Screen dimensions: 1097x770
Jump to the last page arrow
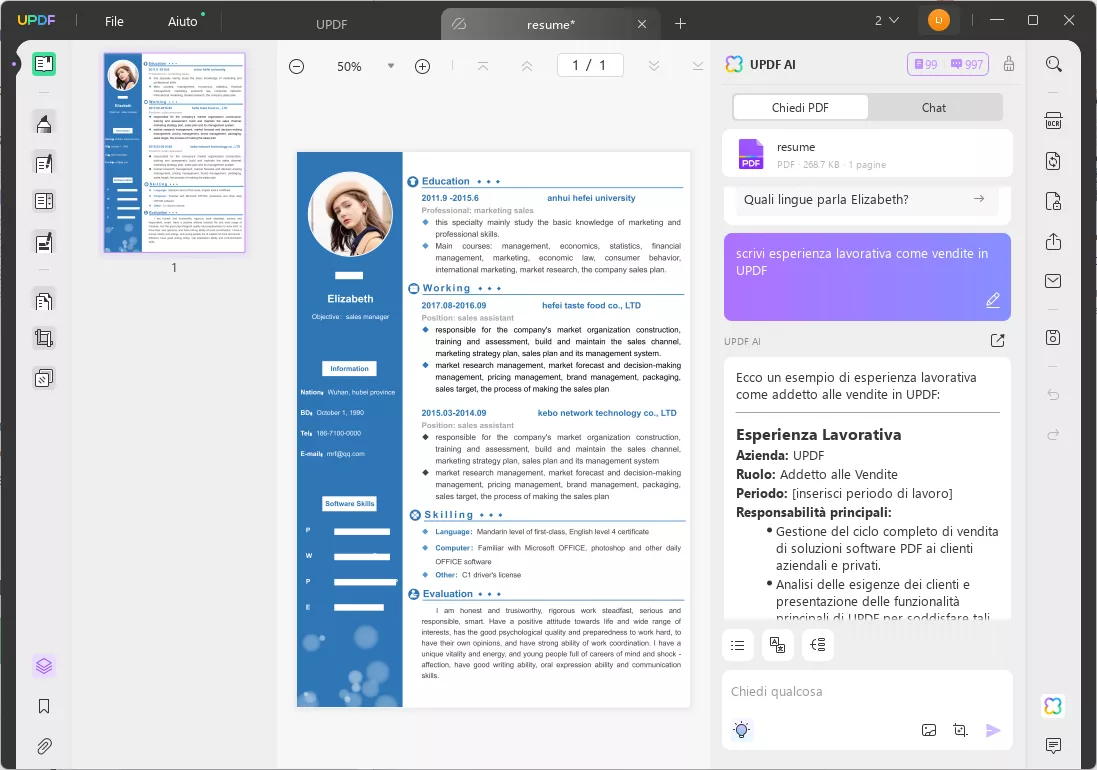[698, 66]
